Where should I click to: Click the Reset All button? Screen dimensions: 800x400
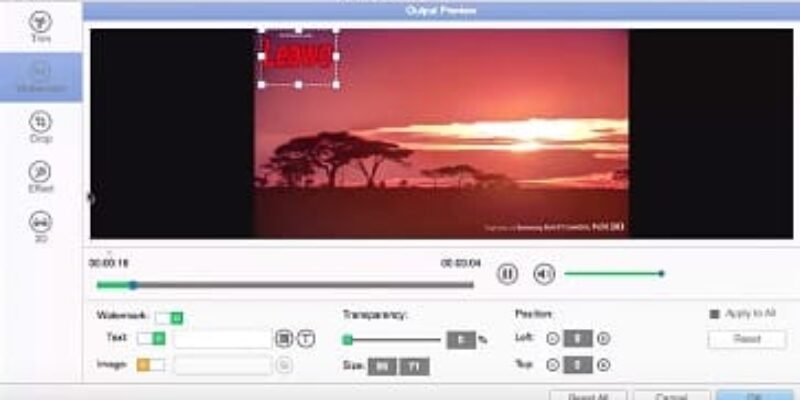[588, 396]
